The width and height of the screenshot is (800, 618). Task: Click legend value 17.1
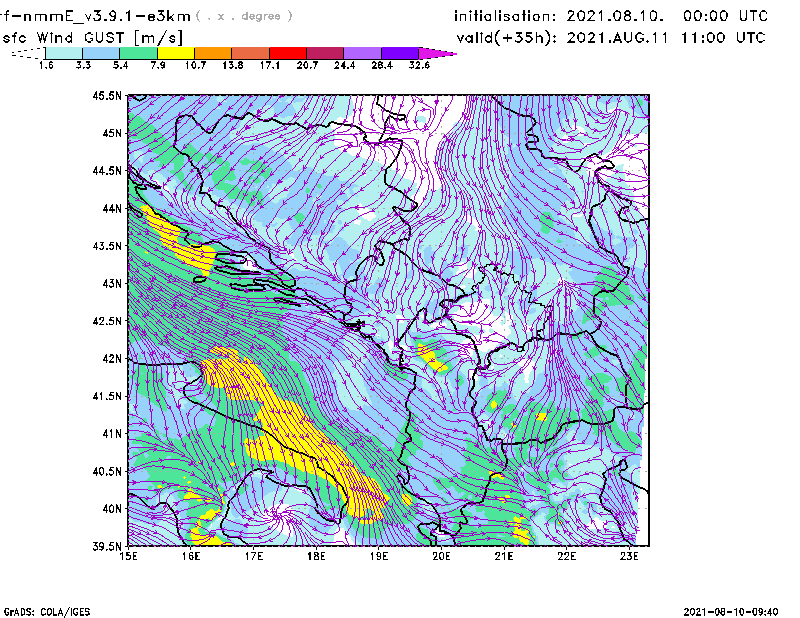click(x=269, y=65)
